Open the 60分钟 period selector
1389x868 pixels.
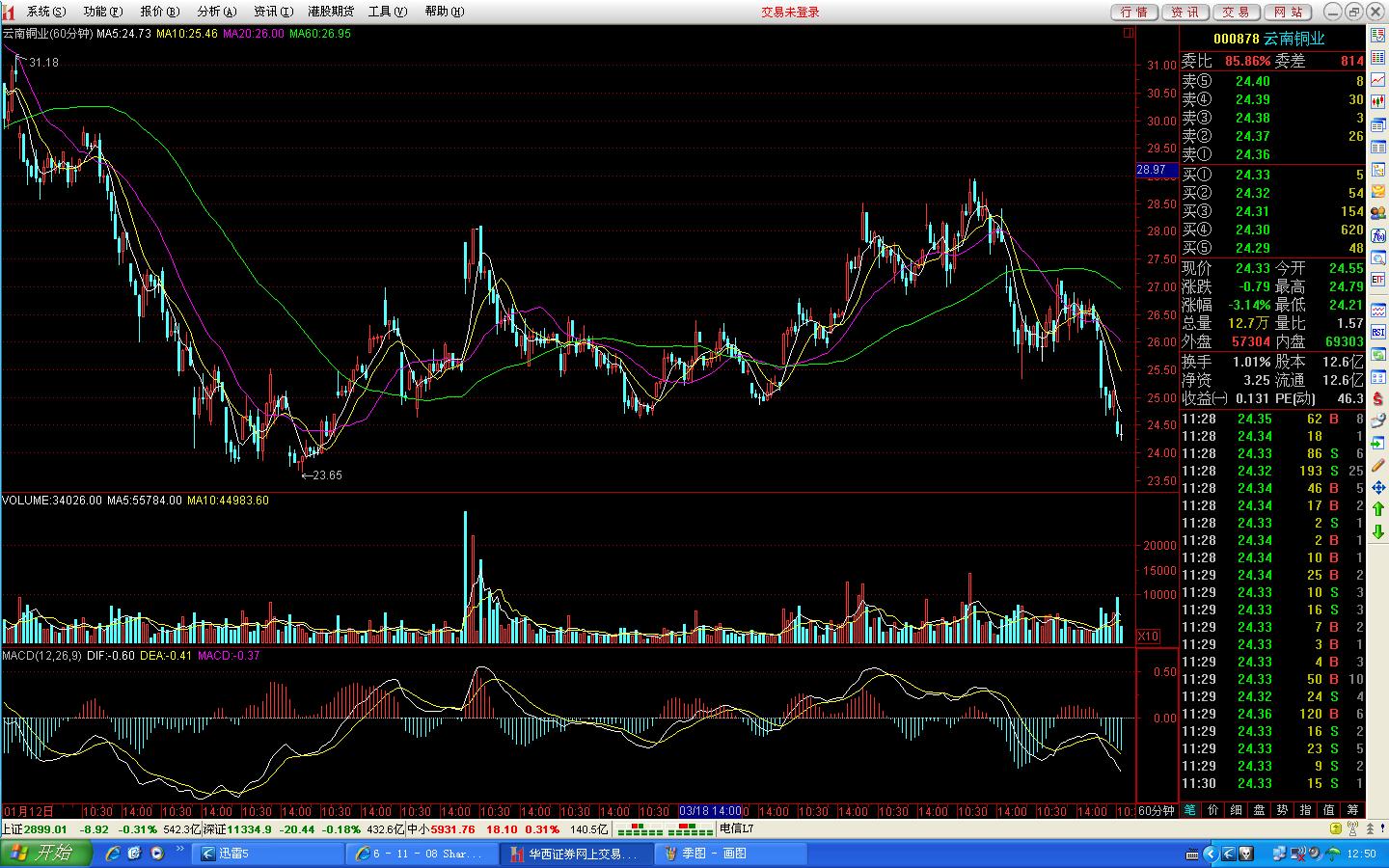1157,810
